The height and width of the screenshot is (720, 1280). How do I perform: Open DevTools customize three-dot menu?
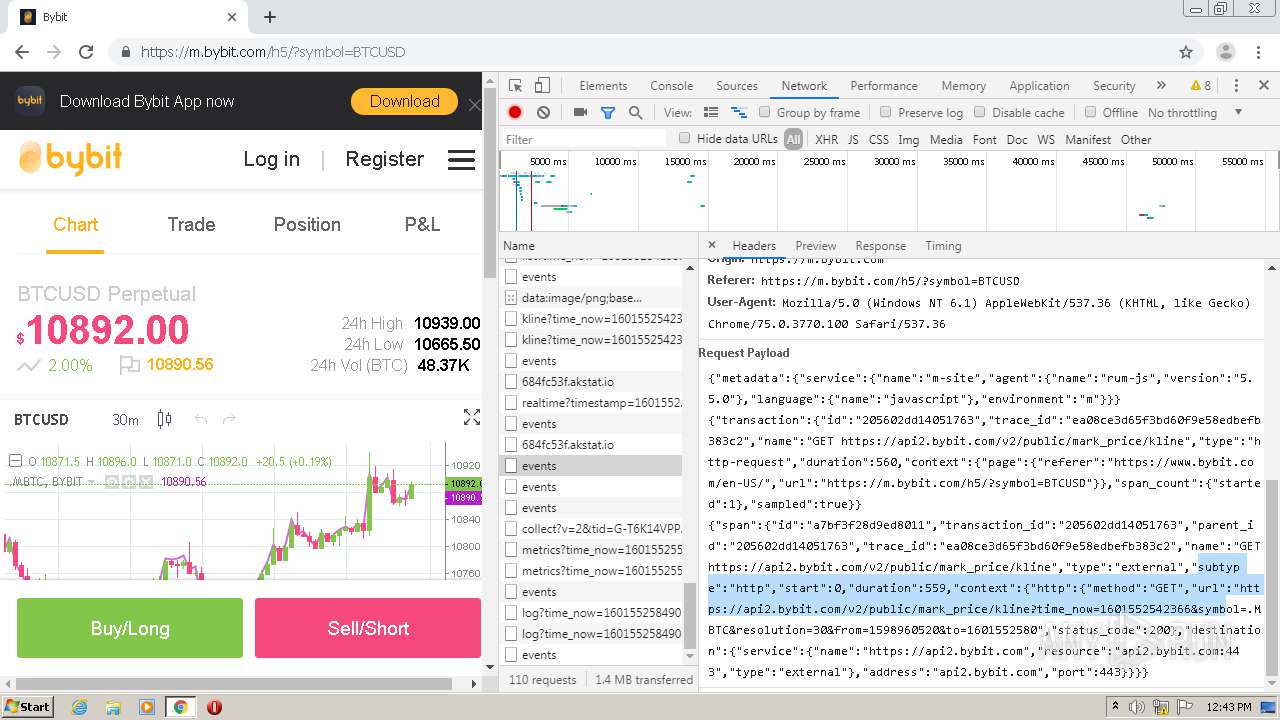click(1236, 86)
